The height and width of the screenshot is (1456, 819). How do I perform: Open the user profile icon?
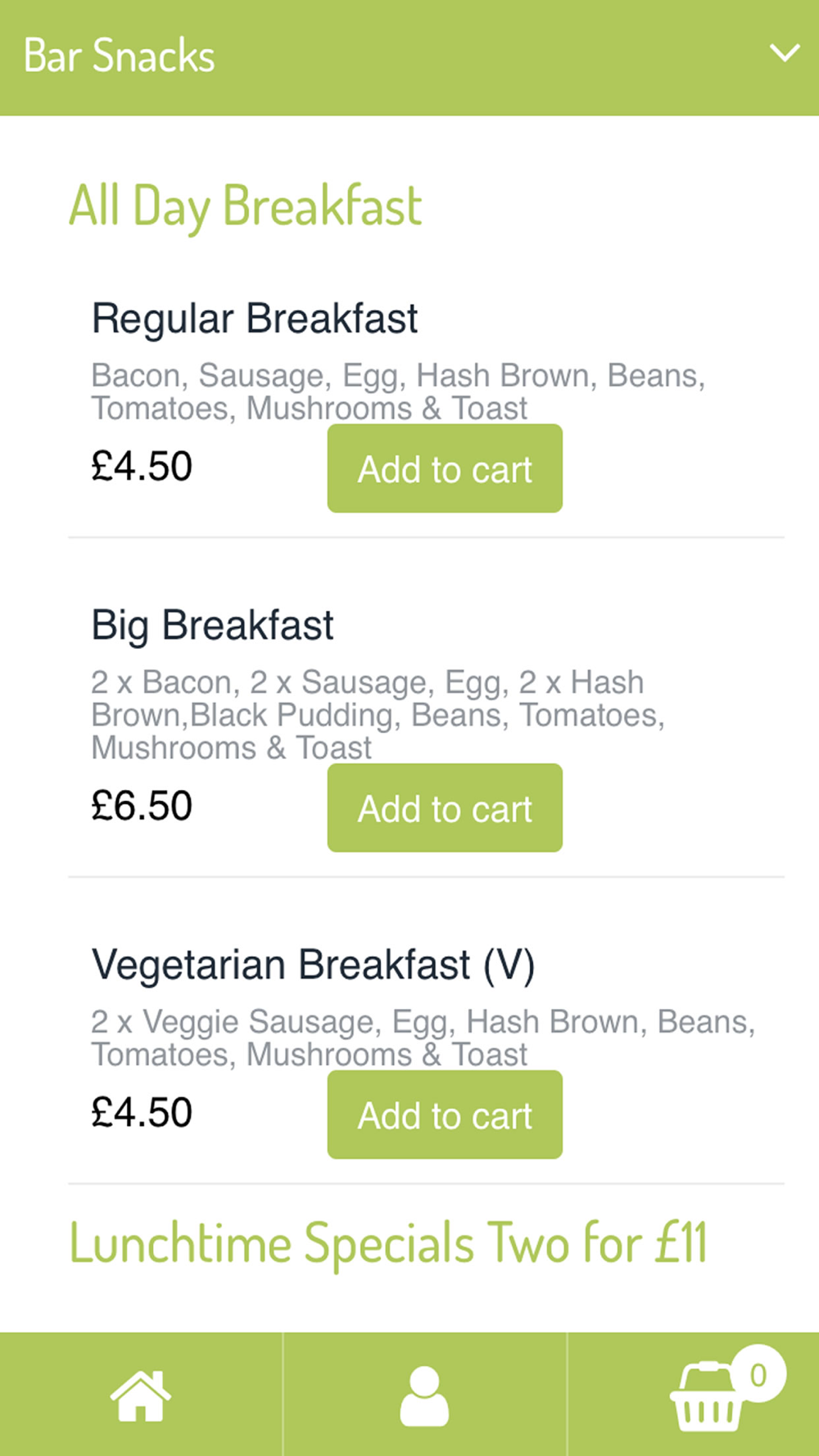pos(424,1395)
